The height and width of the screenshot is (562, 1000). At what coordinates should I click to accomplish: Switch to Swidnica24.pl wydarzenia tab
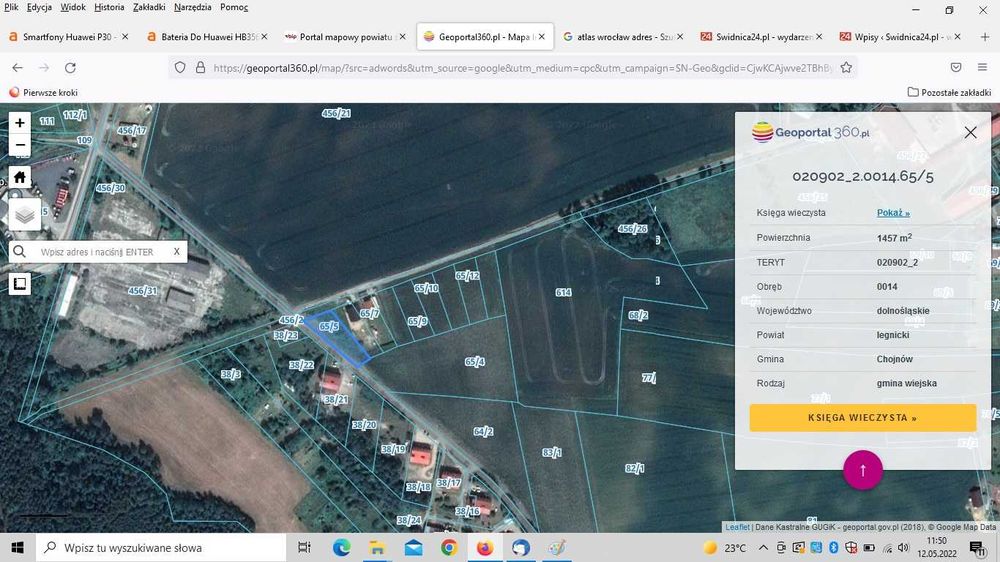(760, 37)
